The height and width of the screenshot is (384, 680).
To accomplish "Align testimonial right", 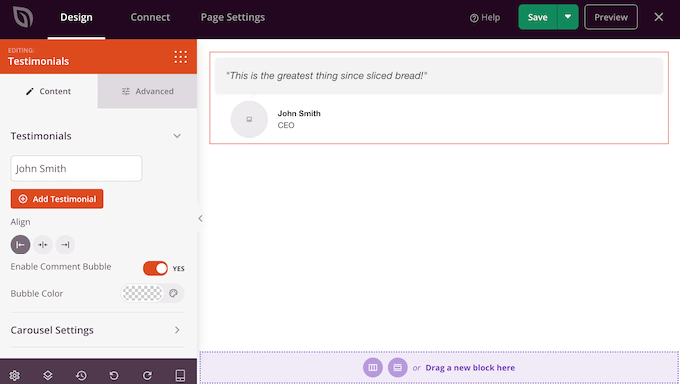I will click(65, 245).
